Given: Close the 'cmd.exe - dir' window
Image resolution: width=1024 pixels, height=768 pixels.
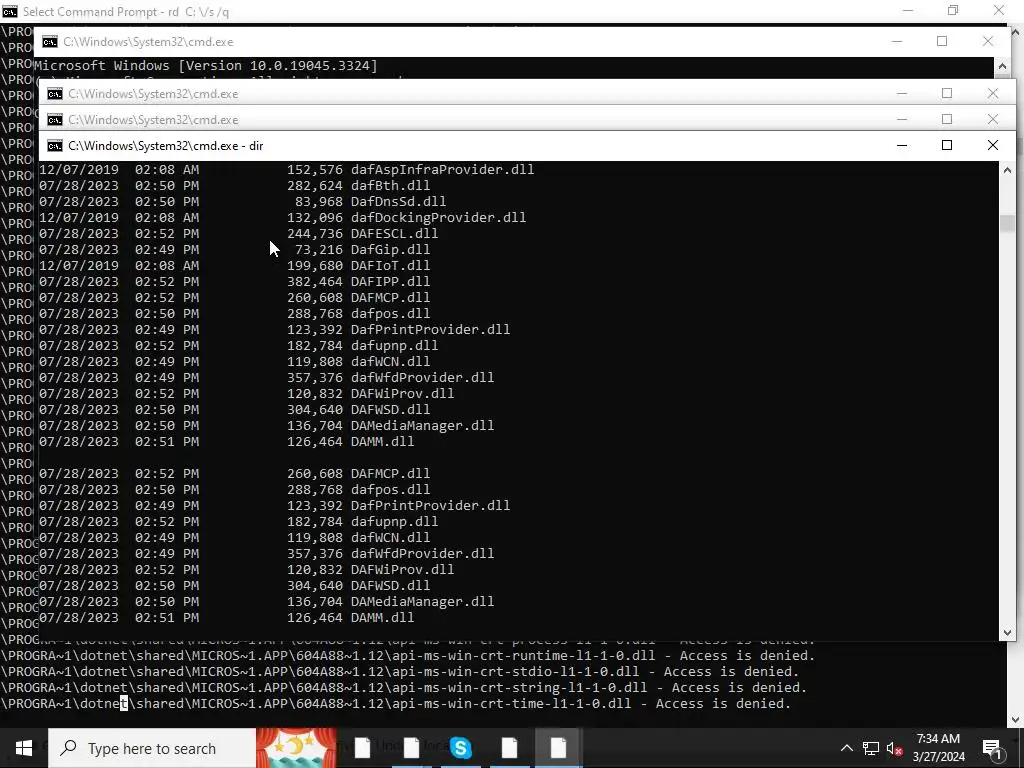Looking at the screenshot, I should click(x=993, y=145).
